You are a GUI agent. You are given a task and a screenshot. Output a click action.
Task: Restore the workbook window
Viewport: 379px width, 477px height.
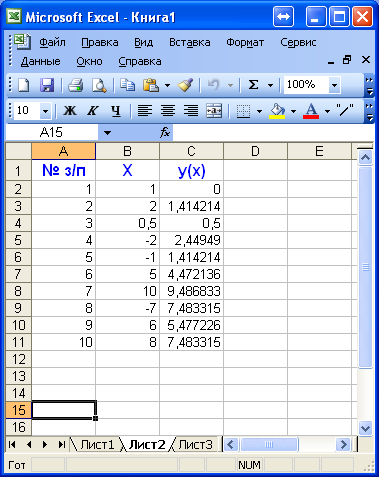[347, 60]
